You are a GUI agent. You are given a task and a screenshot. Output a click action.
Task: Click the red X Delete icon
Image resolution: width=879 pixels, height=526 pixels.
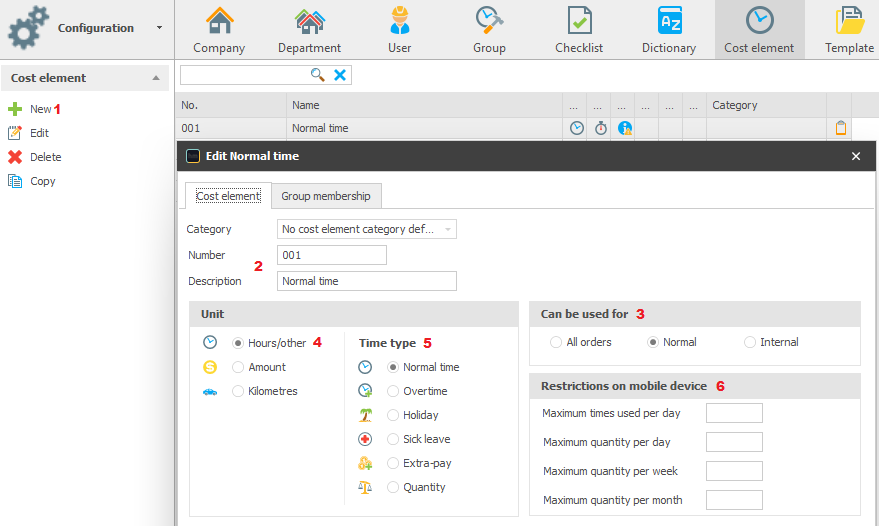coord(15,157)
